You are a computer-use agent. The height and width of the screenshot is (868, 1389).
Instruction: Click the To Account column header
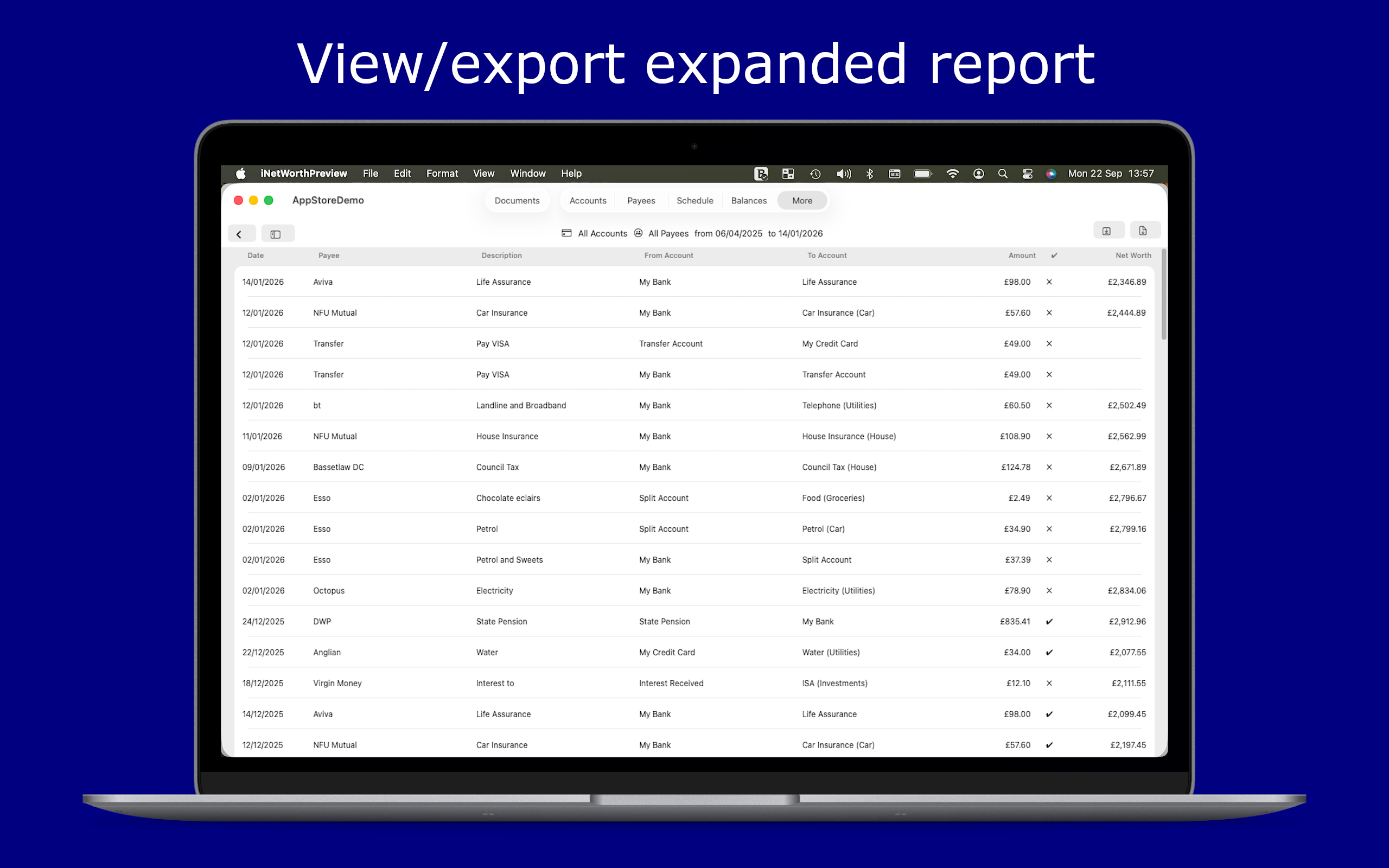click(x=826, y=256)
